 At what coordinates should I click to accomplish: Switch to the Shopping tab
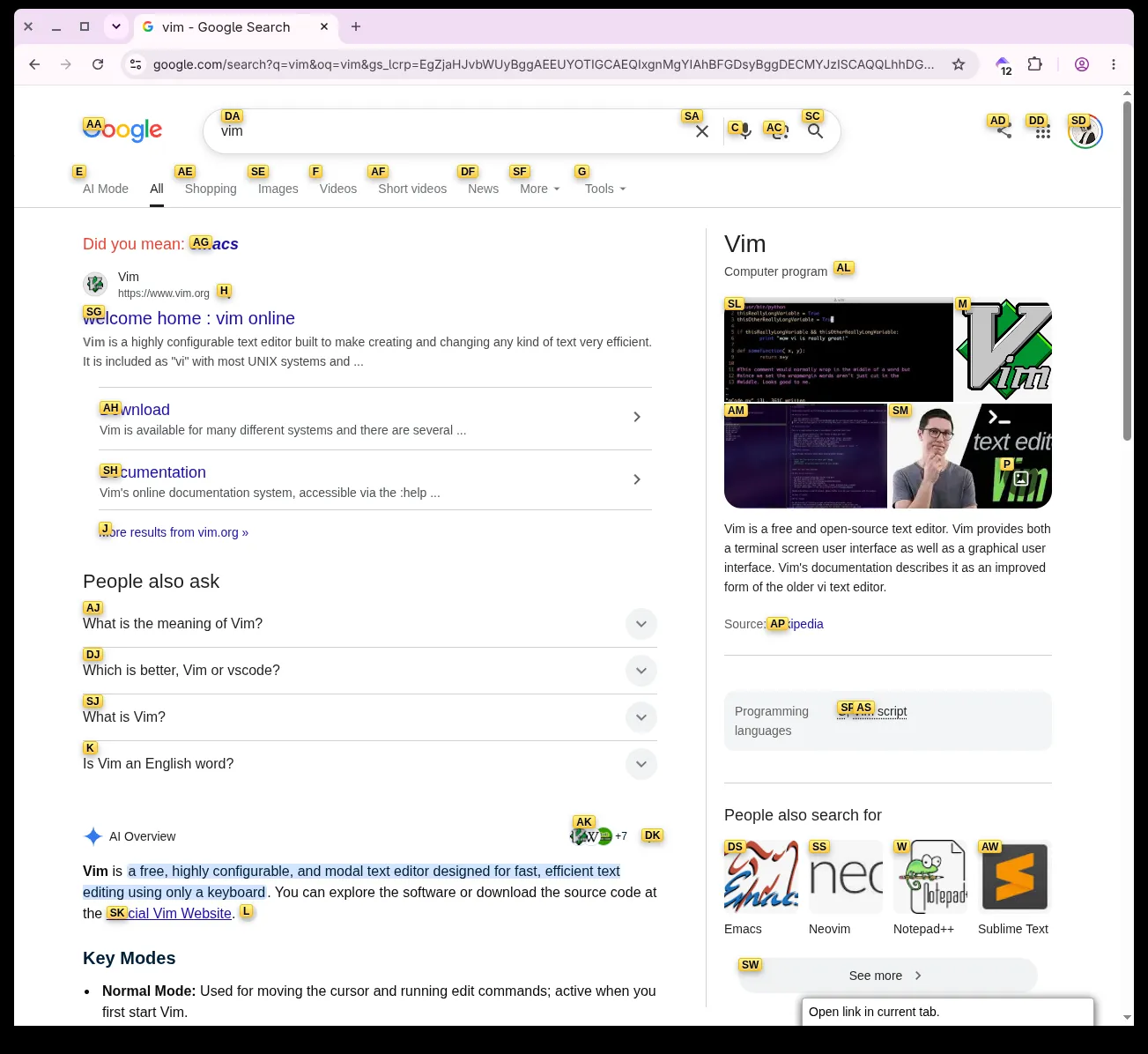coord(211,189)
